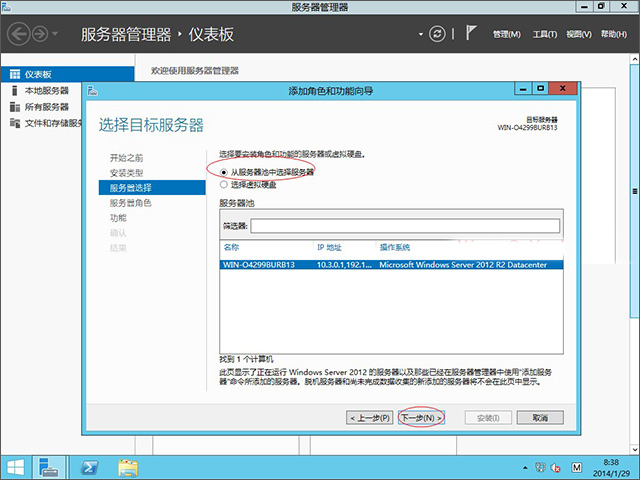640x480 pixels.
Task: Open the notifications flag icon
Action: (469, 34)
